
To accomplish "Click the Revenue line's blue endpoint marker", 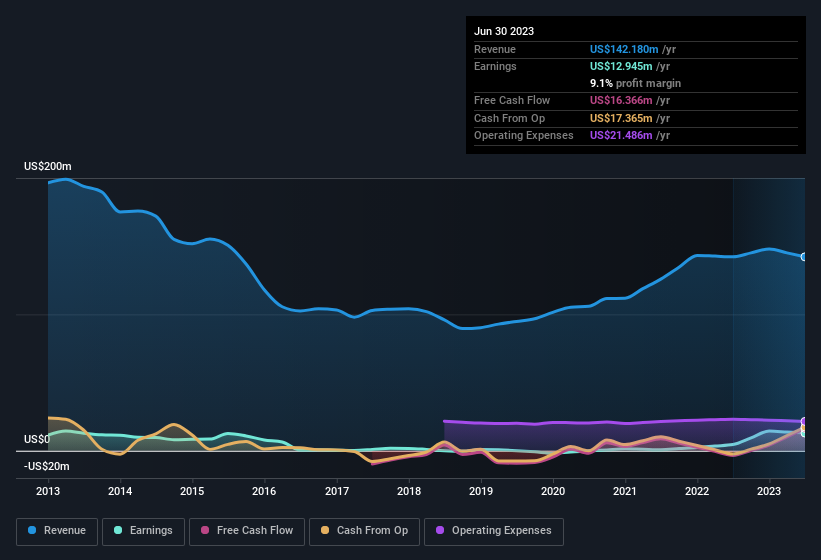I will [803, 257].
